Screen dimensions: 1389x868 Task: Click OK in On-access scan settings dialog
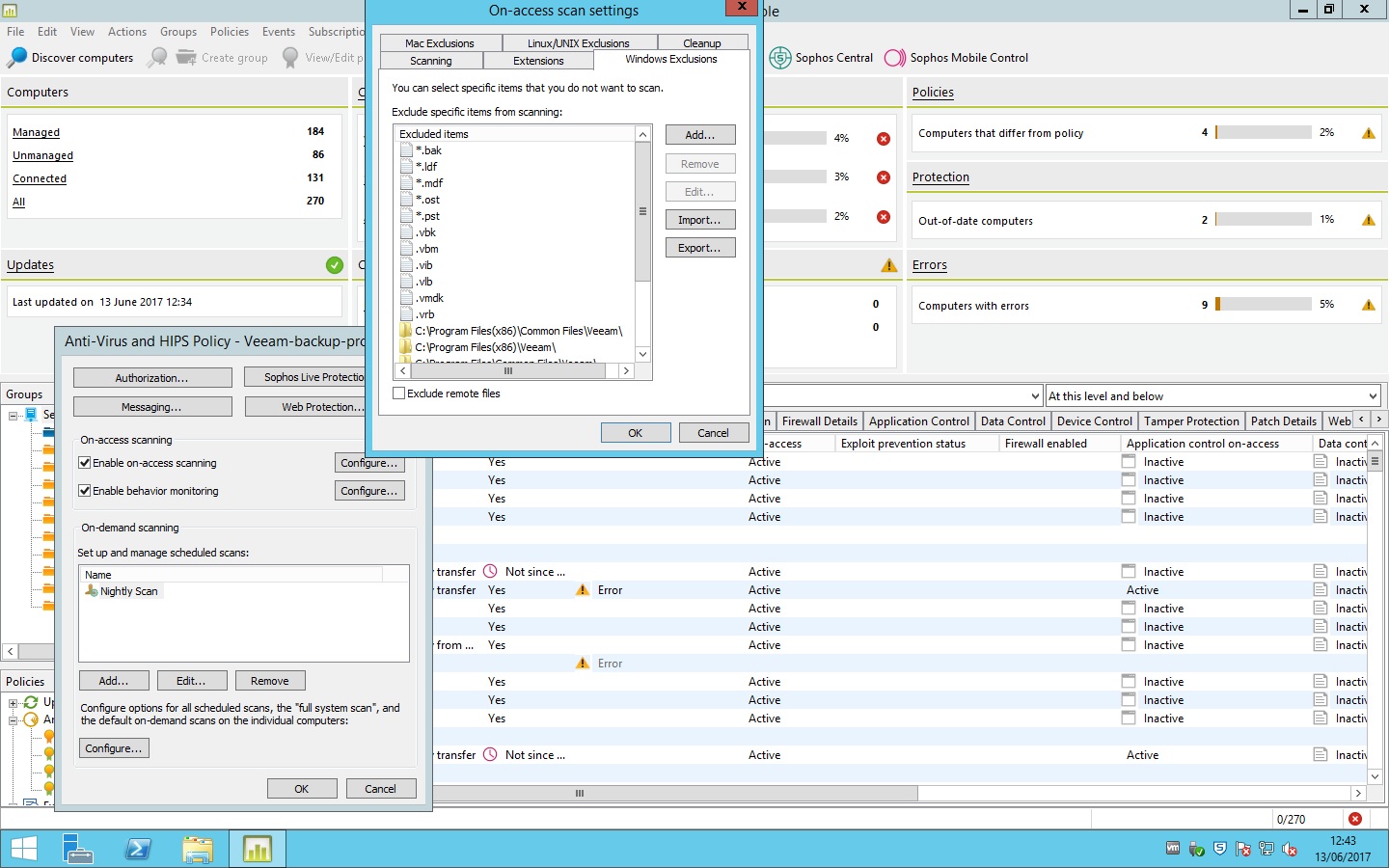click(636, 433)
